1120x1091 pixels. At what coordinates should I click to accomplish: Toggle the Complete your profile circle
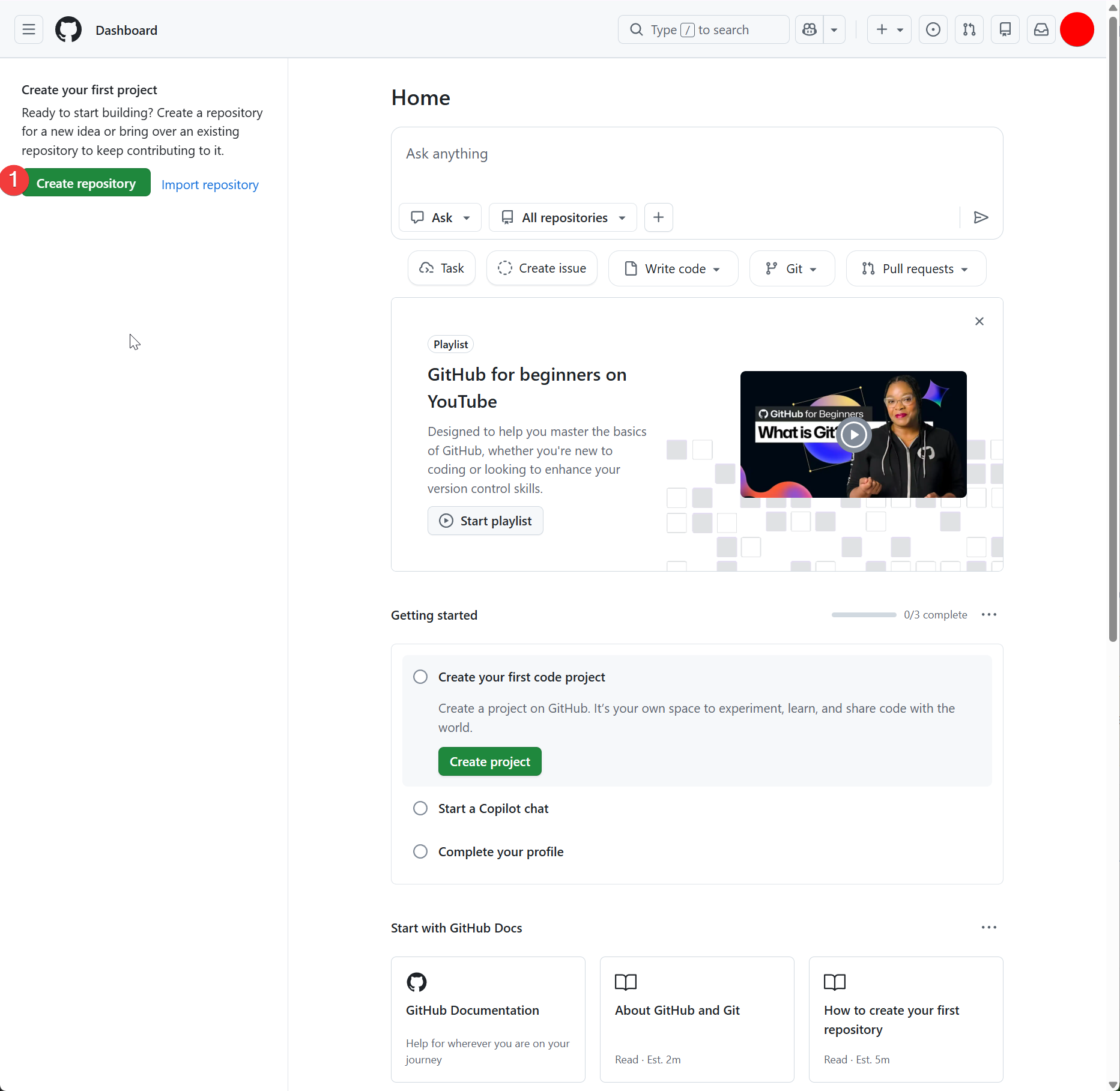pos(420,851)
